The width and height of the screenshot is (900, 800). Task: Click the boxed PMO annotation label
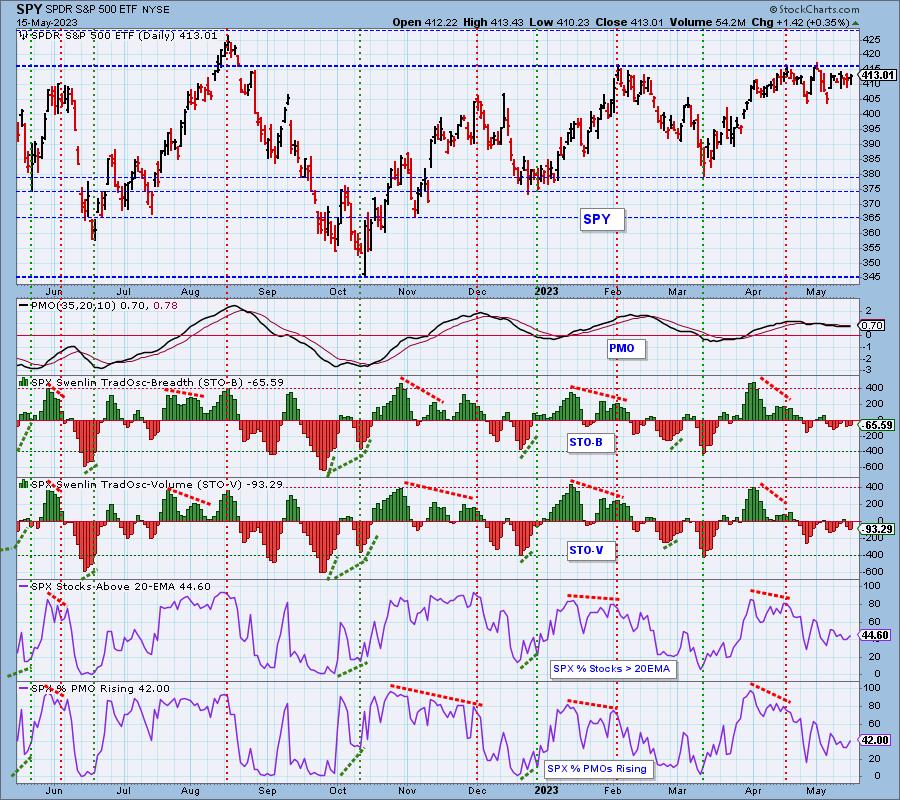pyautogui.click(x=626, y=348)
